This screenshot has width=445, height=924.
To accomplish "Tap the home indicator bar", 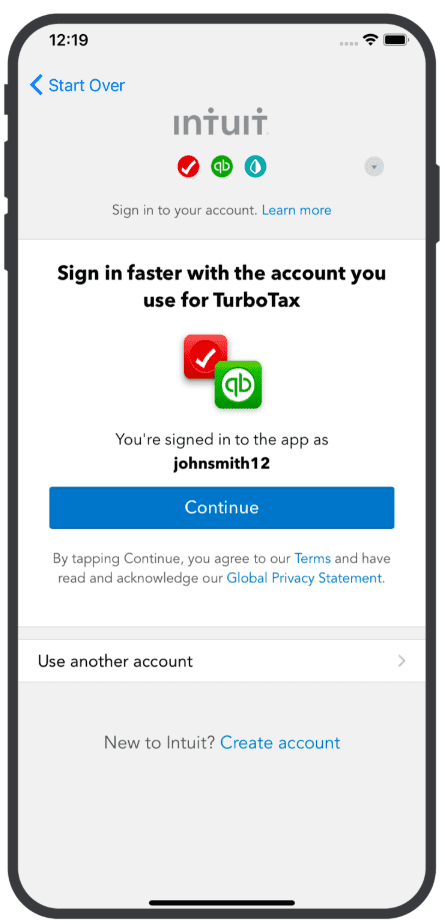I will pyautogui.click(x=222, y=902).
